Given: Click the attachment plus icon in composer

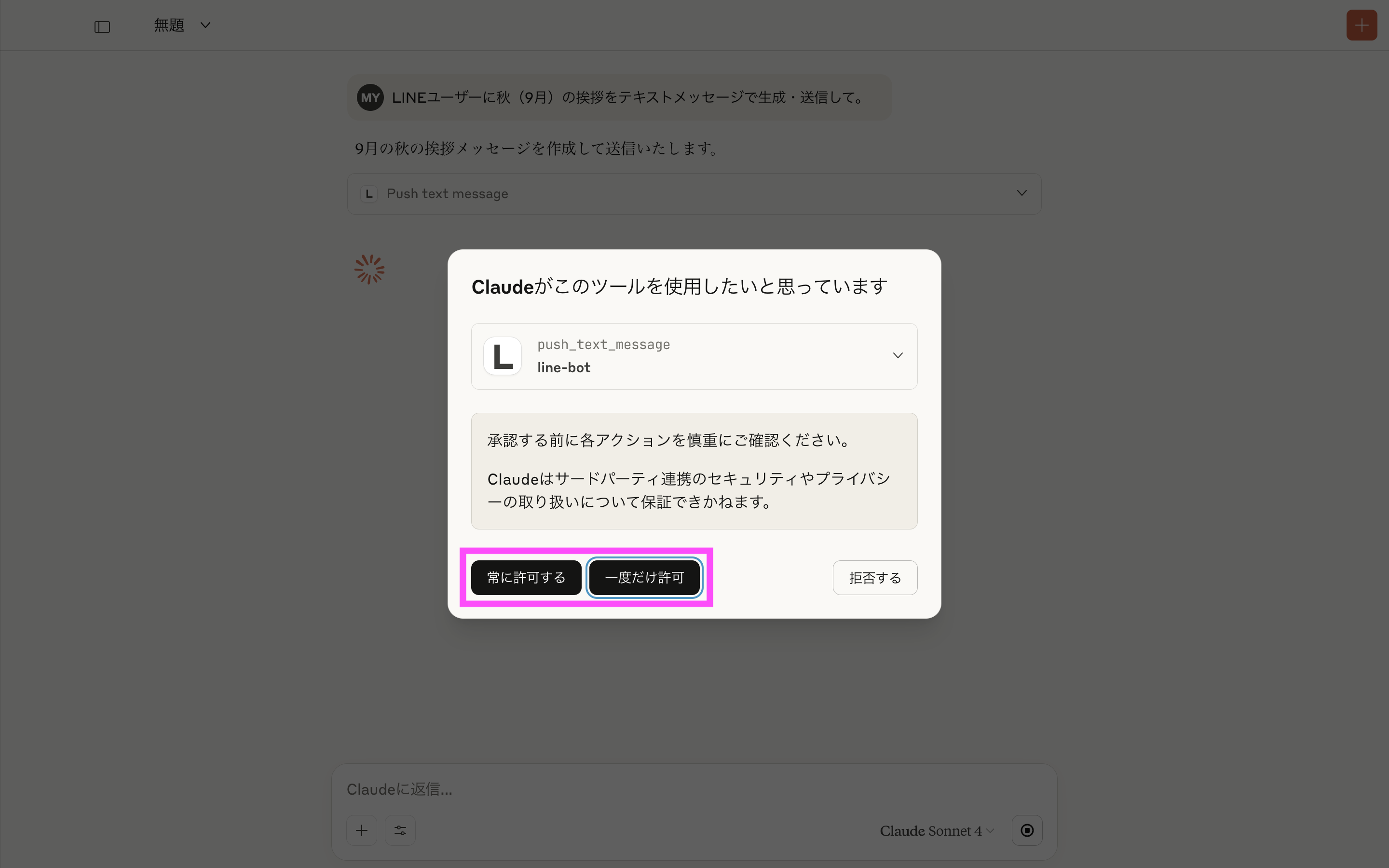Looking at the screenshot, I should [x=362, y=830].
